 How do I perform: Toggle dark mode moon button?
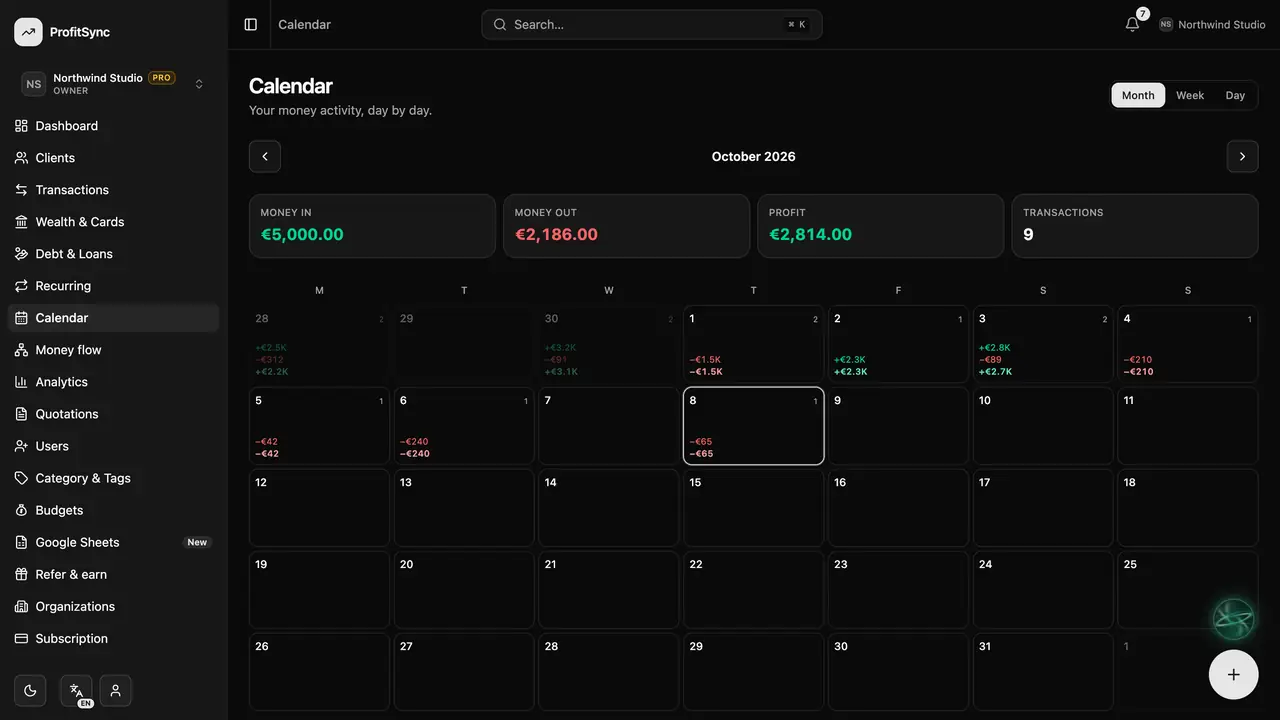30,691
